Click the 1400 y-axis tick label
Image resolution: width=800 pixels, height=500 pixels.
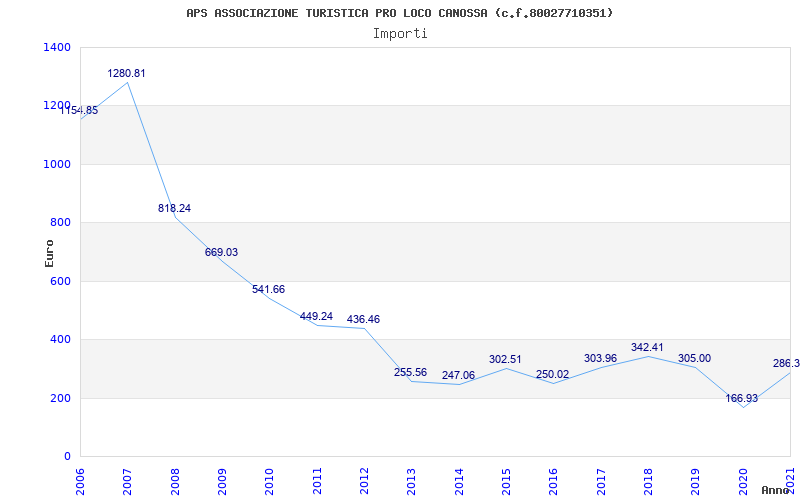pyautogui.click(x=57, y=47)
